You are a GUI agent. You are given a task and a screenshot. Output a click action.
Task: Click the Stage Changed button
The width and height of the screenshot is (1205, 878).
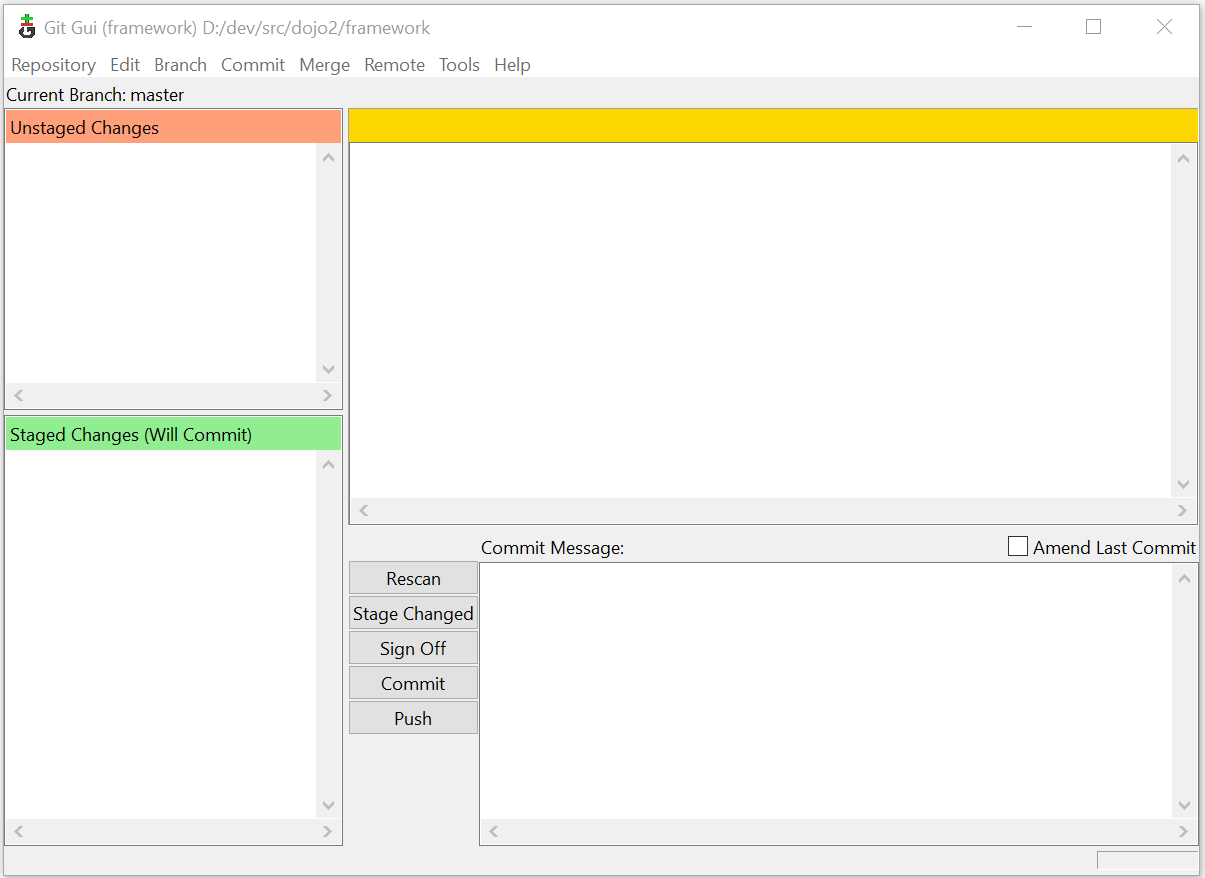(413, 613)
